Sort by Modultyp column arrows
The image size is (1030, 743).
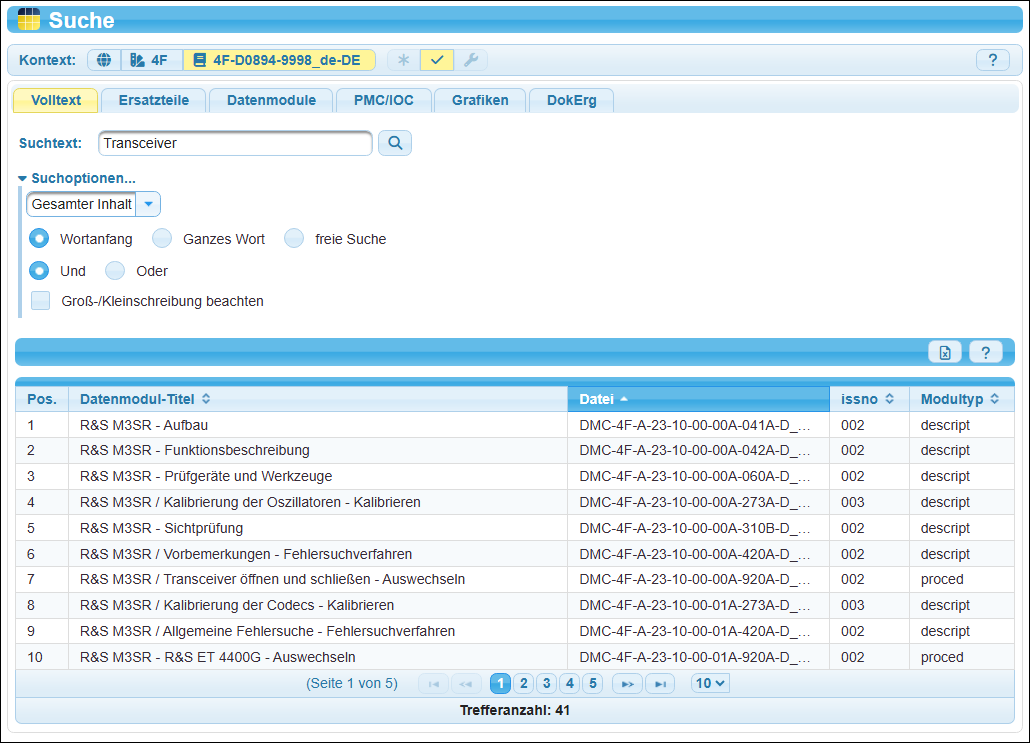[995, 399]
